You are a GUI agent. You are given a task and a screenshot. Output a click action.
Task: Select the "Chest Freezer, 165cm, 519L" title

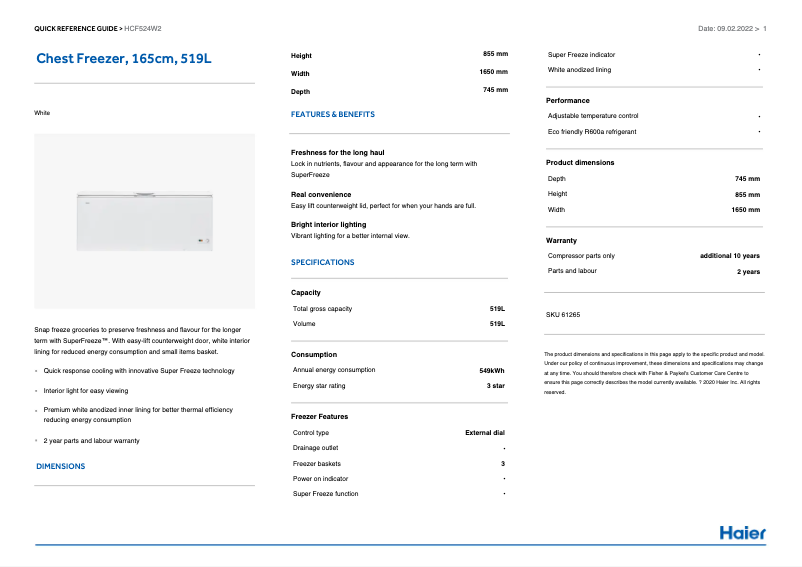click(123, 59)
